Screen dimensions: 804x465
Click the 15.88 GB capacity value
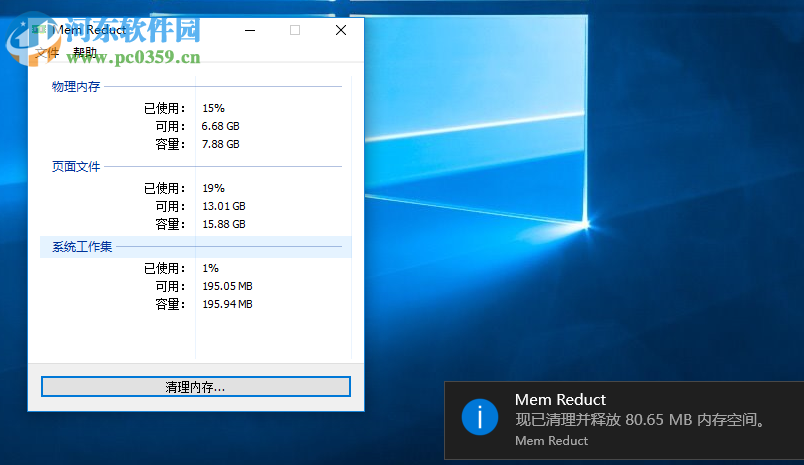point(224,224)
